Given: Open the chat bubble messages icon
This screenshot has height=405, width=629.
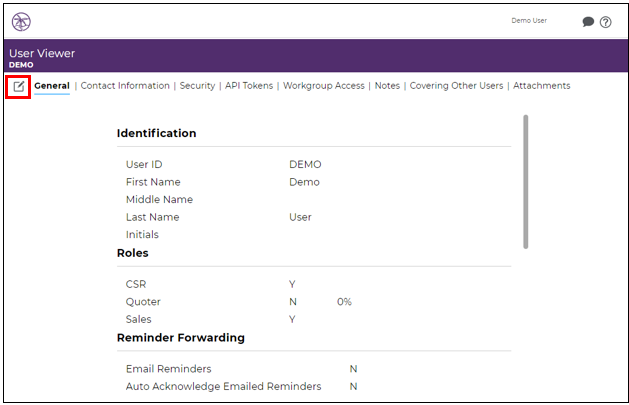Looking at the screenshot, I should coord(588,22).
